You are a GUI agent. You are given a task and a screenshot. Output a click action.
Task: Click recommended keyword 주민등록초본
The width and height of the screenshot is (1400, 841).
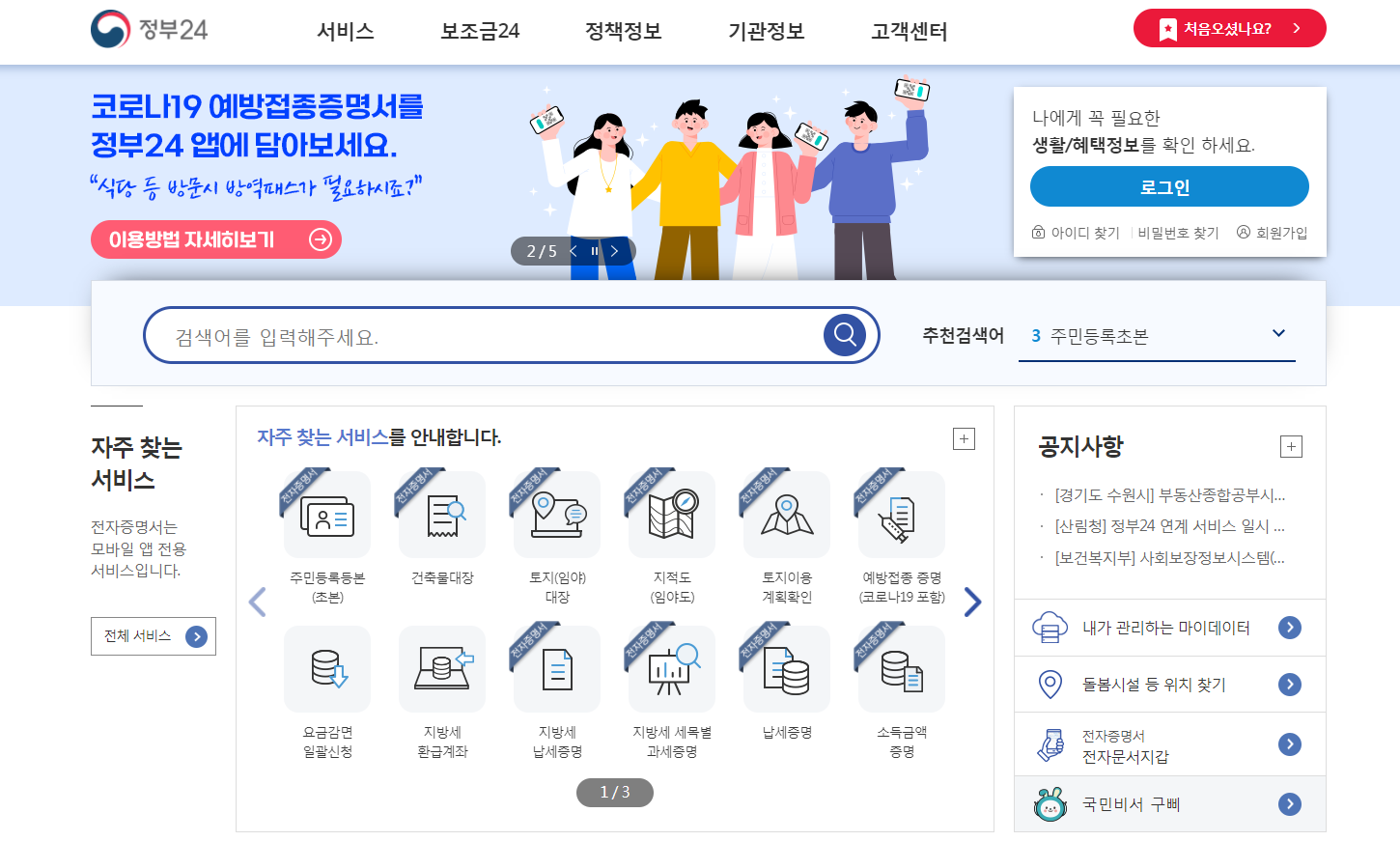1099,336
